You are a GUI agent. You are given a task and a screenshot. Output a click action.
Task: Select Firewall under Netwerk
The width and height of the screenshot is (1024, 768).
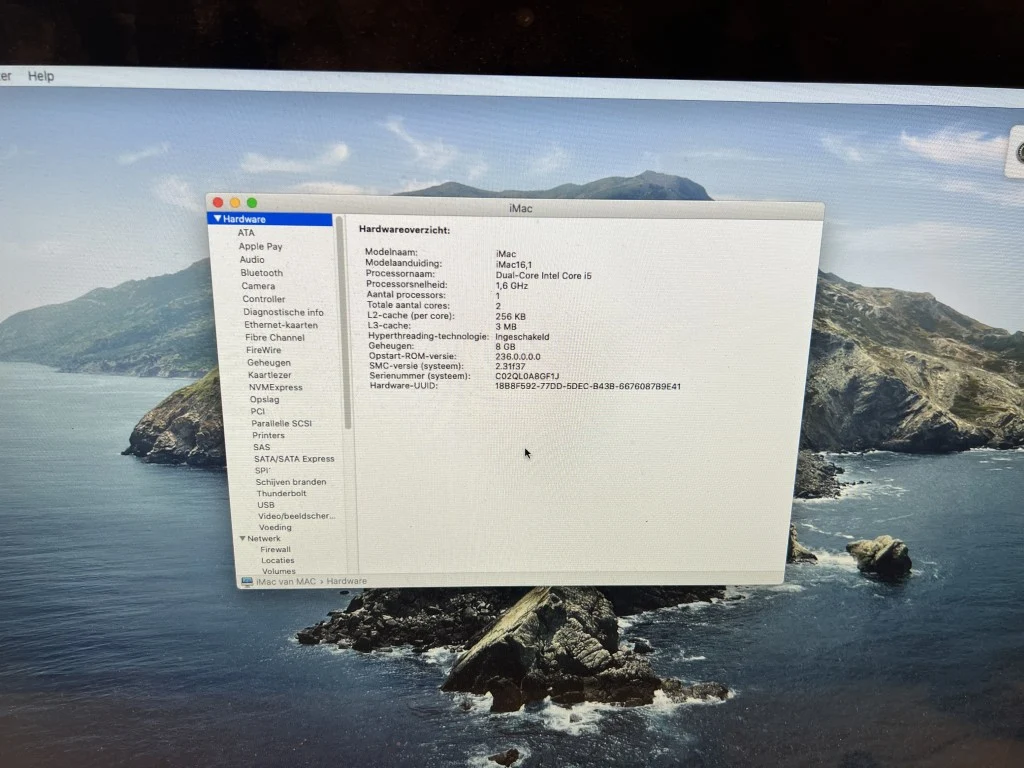[x=276, y=549]
